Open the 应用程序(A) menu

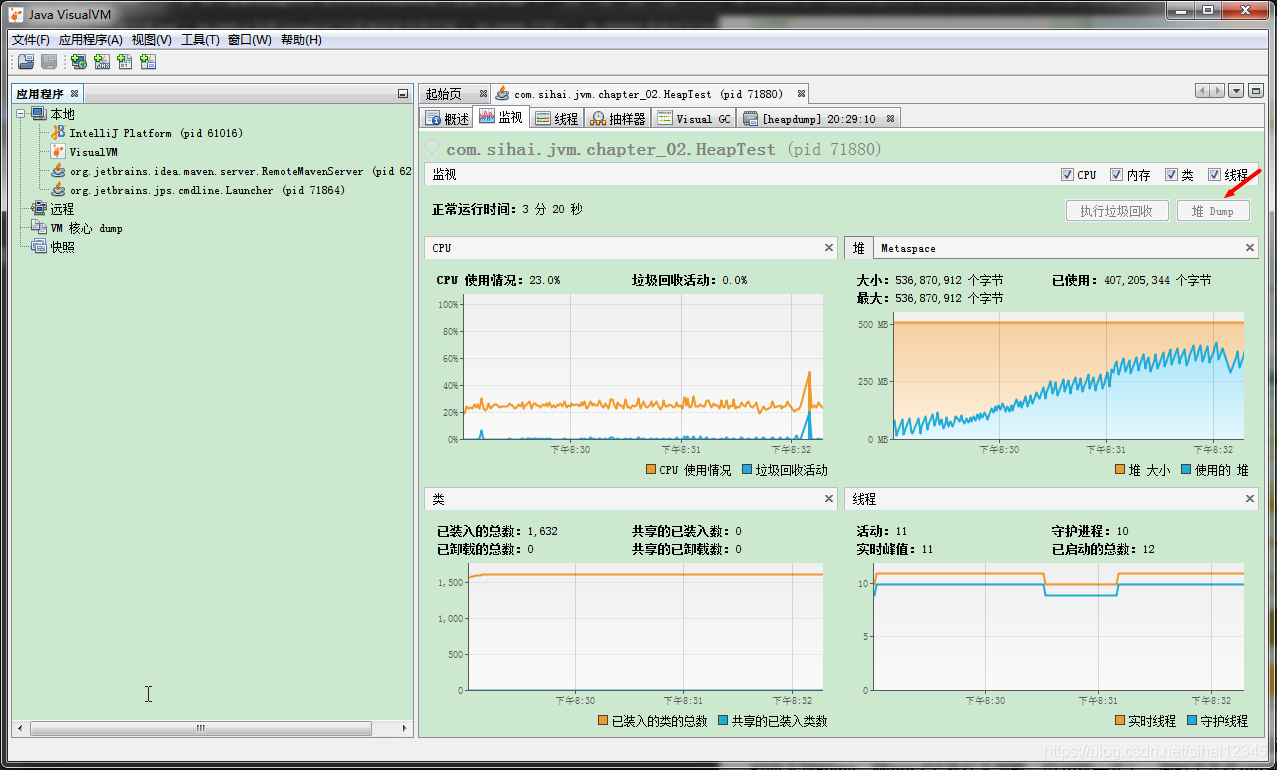pos(90,40)
